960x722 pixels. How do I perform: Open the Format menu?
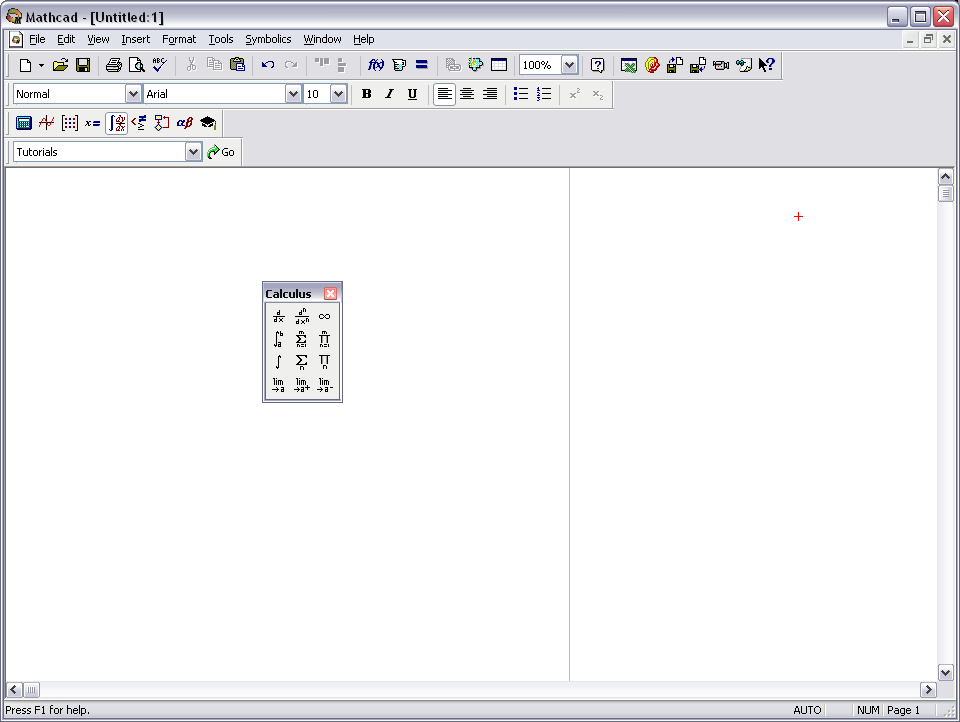pyautogui.click(x=179, y=39)
